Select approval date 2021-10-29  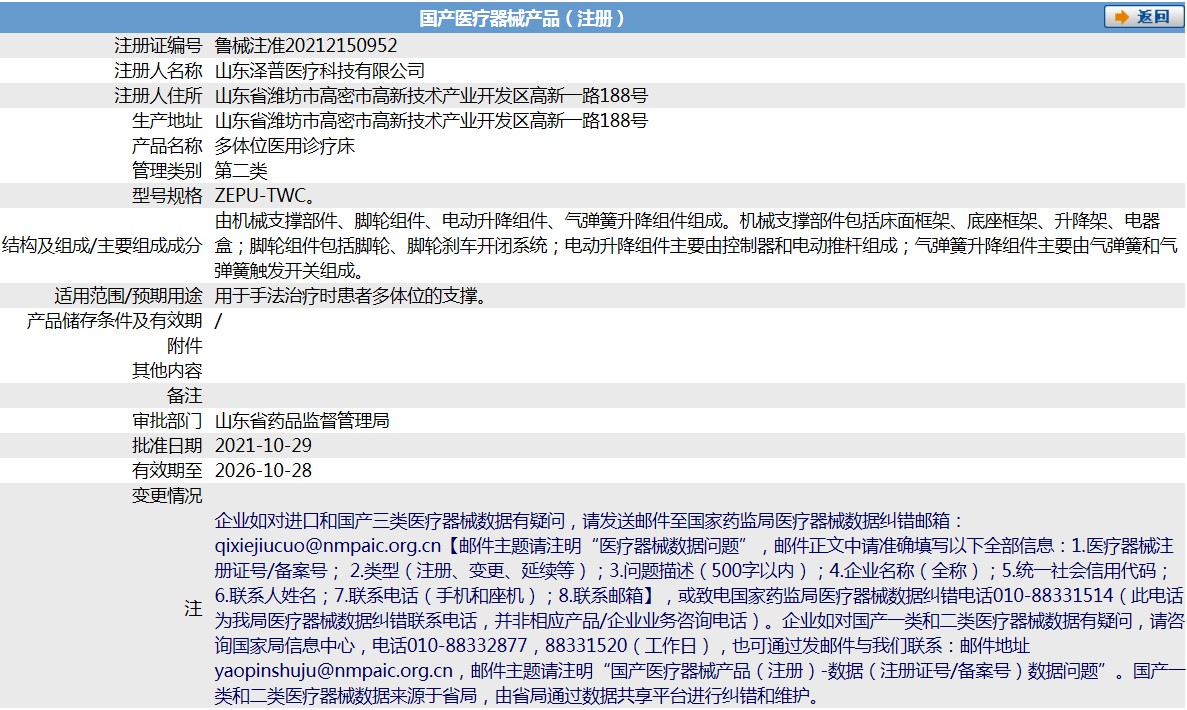click(263, 445)
